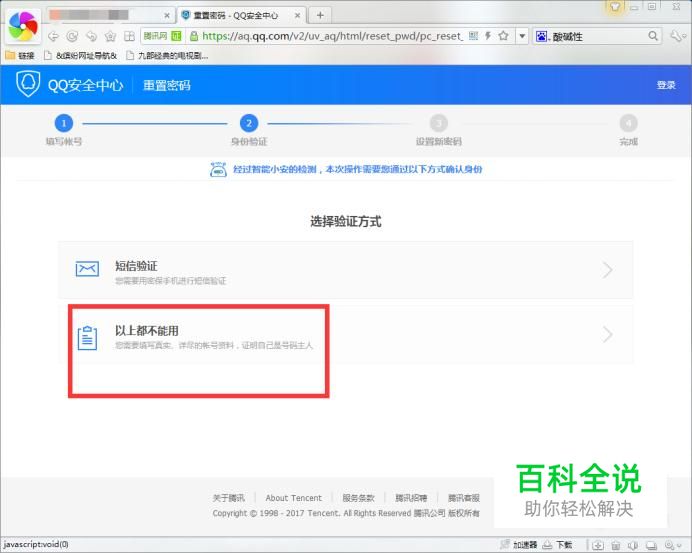692x553 pixels.
Task: Click the download tray icon beside 下载
Action: [x=547, y=545]
